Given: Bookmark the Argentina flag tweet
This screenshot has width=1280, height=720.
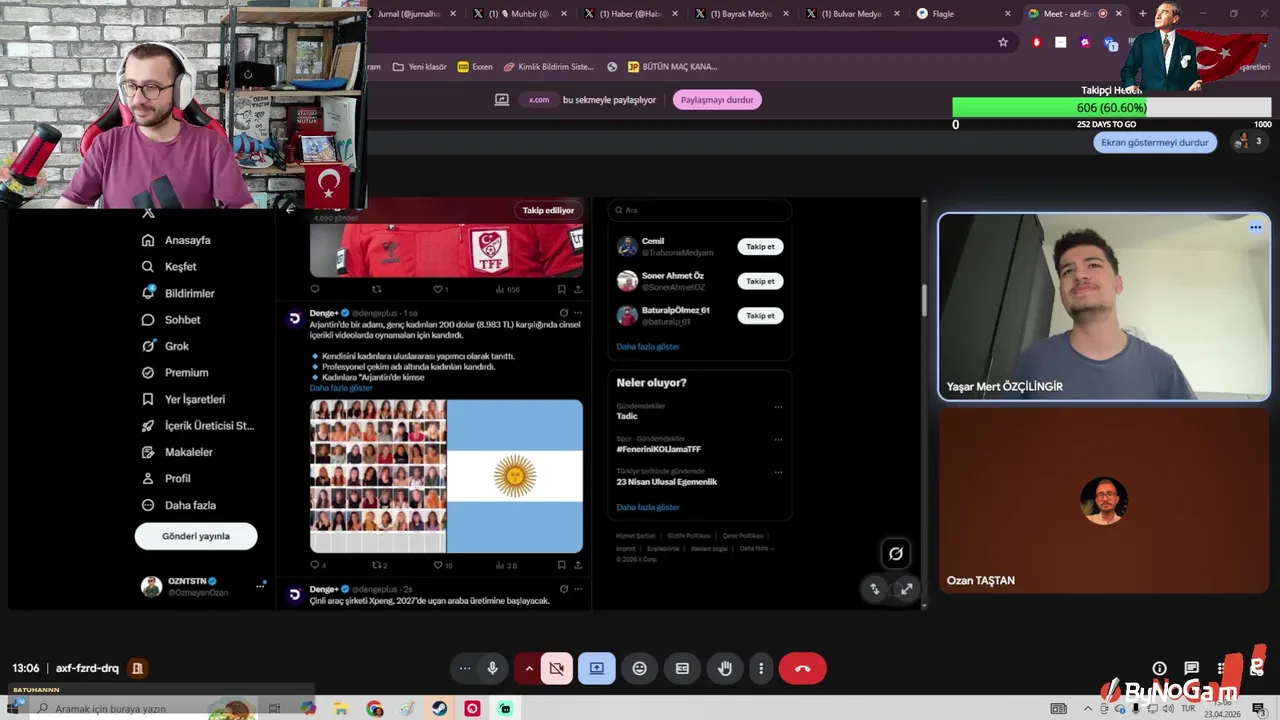Looking at the screenshot, I should (x=563, y=565).
